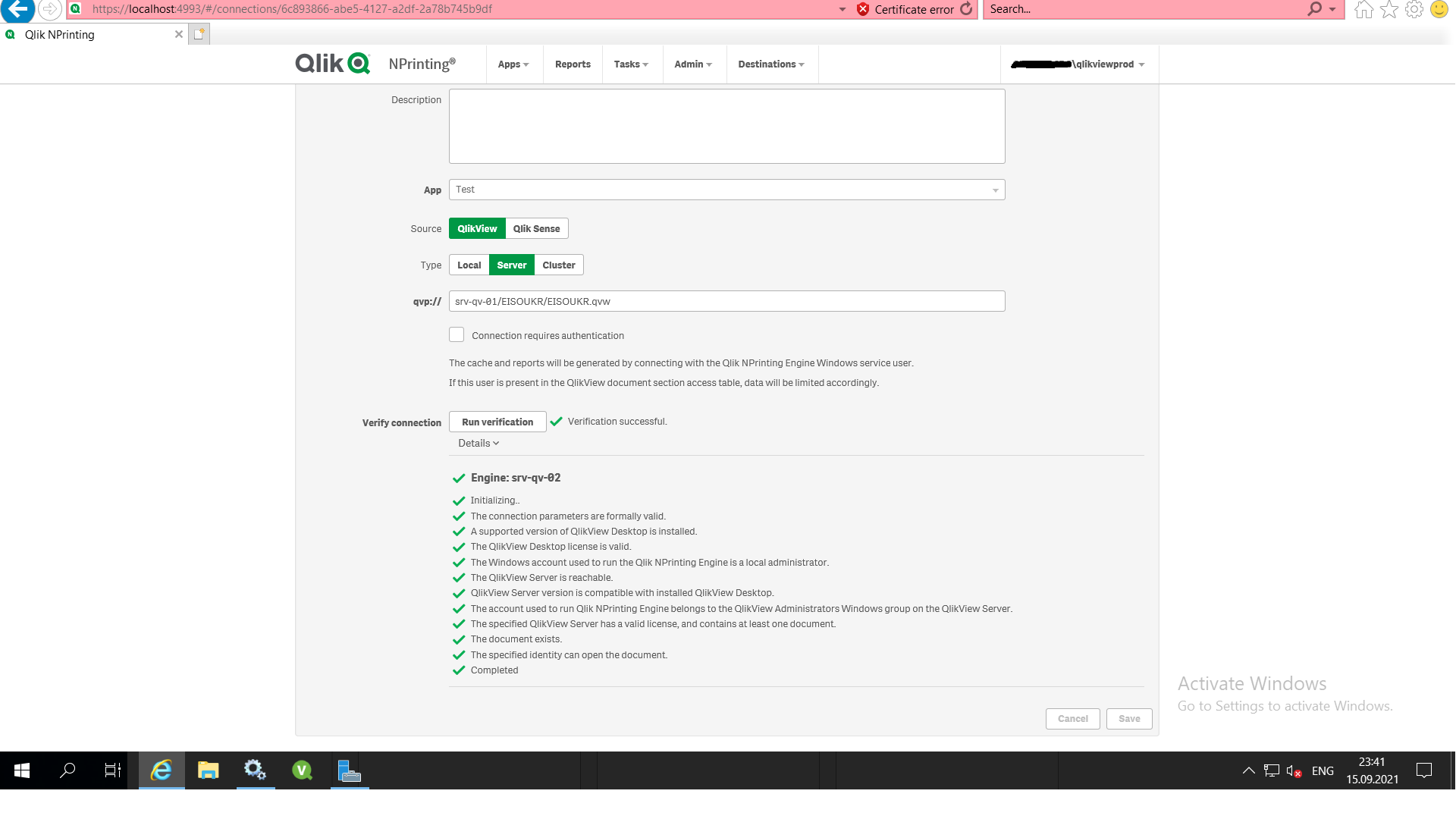Screen dimensions: 1456x819
Task: Select the Cluster connection type
Action: (558, 265)
